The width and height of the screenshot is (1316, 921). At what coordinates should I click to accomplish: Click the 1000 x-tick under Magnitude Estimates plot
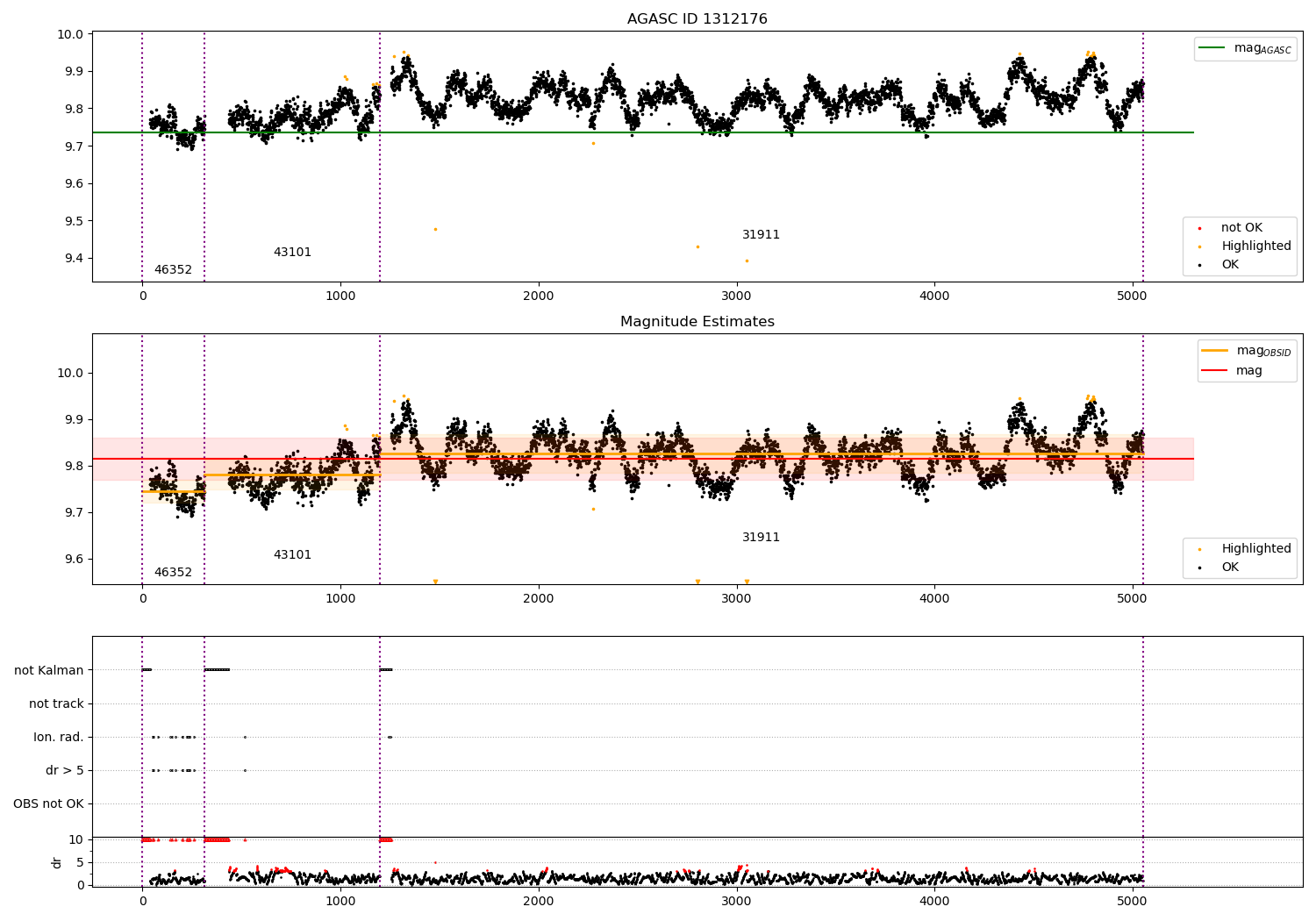[340, 599]
